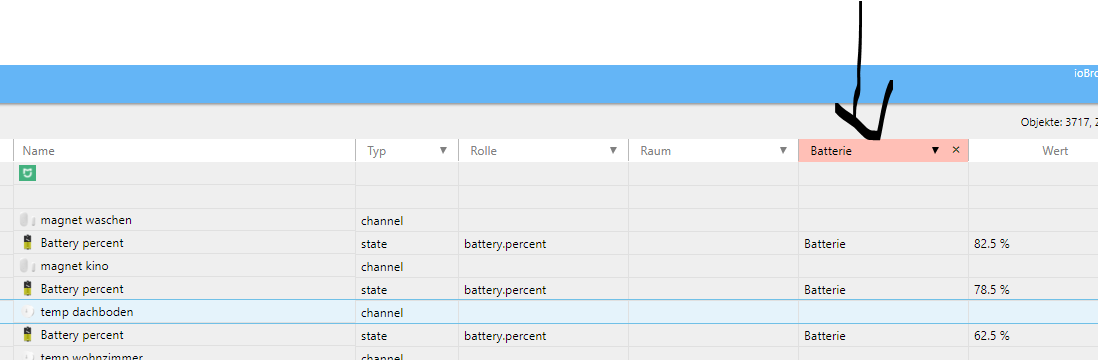Click the magnet kino sensor icon

tap(27, 266)
